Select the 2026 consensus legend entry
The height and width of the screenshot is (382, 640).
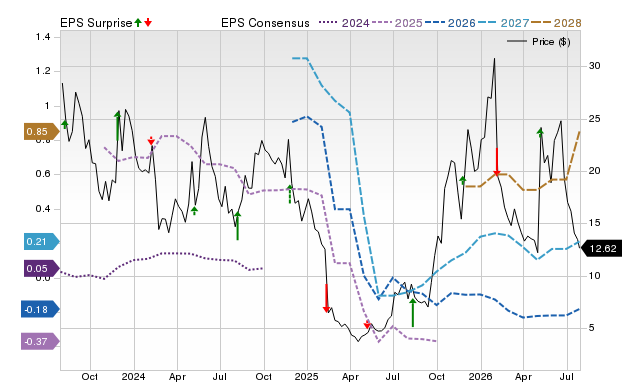click(450, 23)
